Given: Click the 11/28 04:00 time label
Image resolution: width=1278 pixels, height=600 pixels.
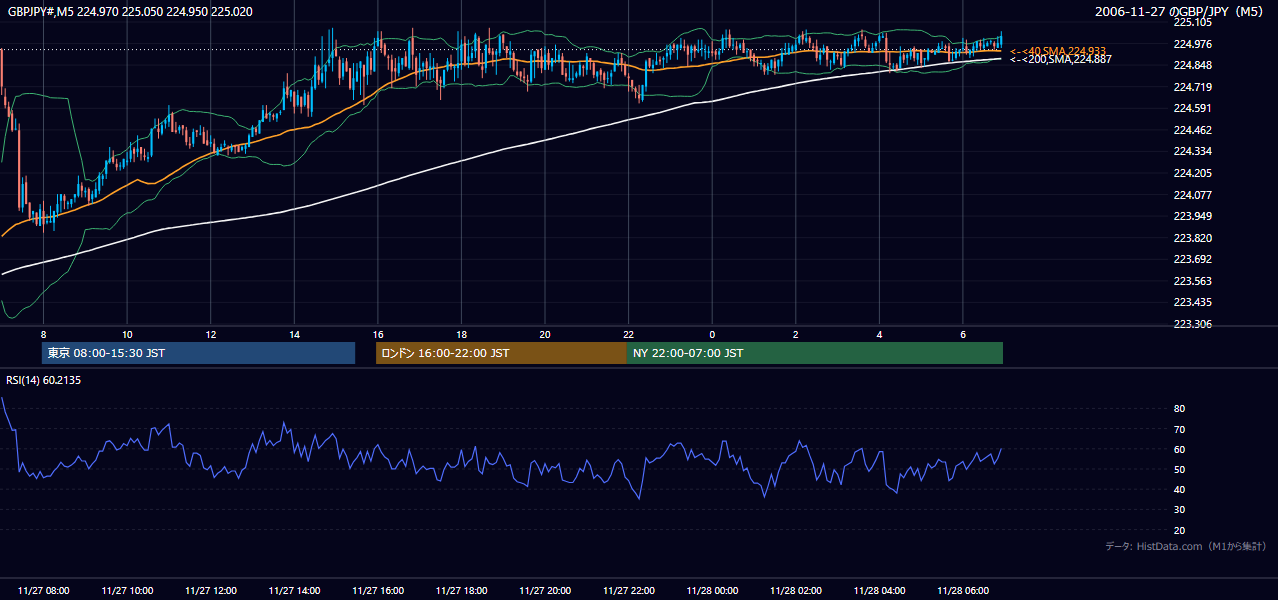Looking at the screenshot, I should pyautogui.click(x=879, y=590).
